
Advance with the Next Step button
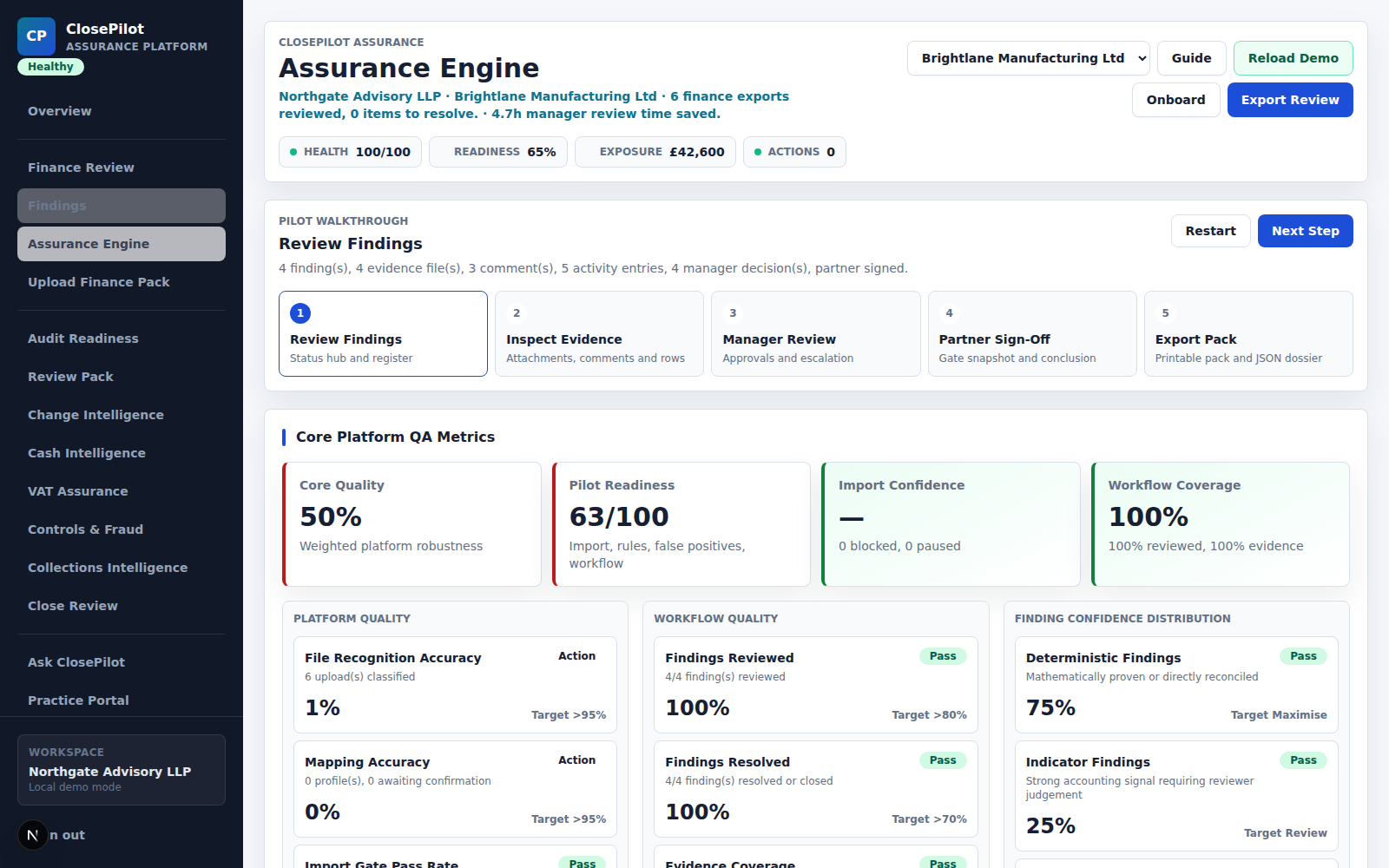click(x=1305, y=231)
